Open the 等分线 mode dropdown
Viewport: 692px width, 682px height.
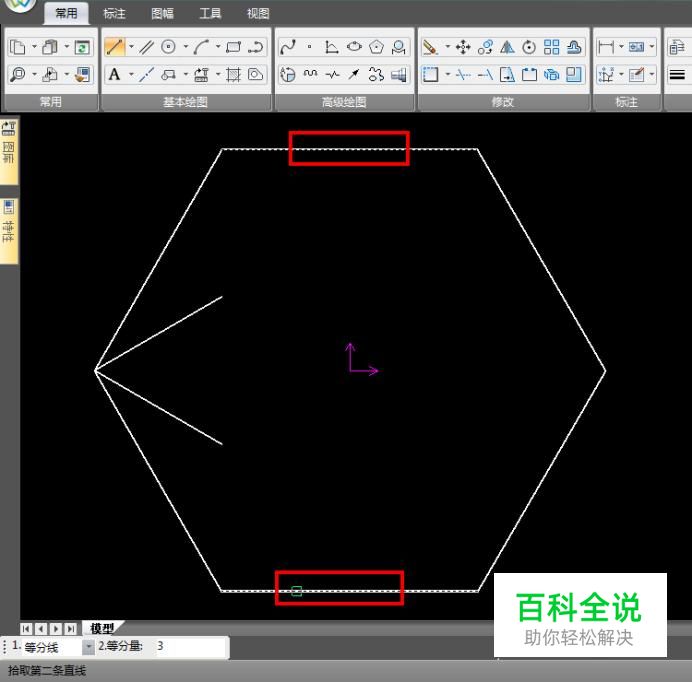point(88,647)
